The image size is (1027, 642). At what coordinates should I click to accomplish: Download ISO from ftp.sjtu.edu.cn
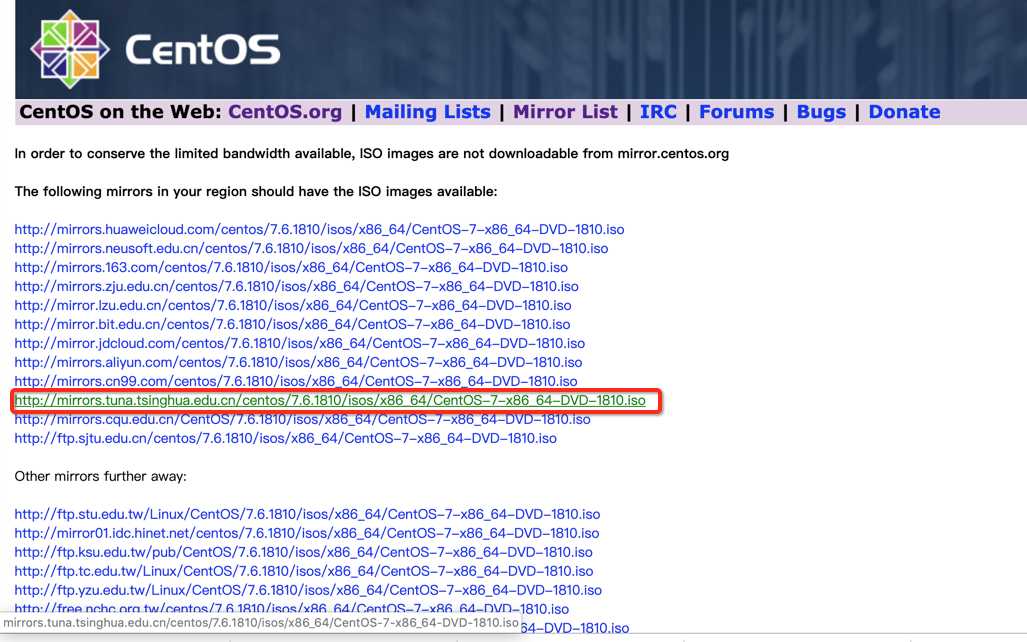point(286,438)
